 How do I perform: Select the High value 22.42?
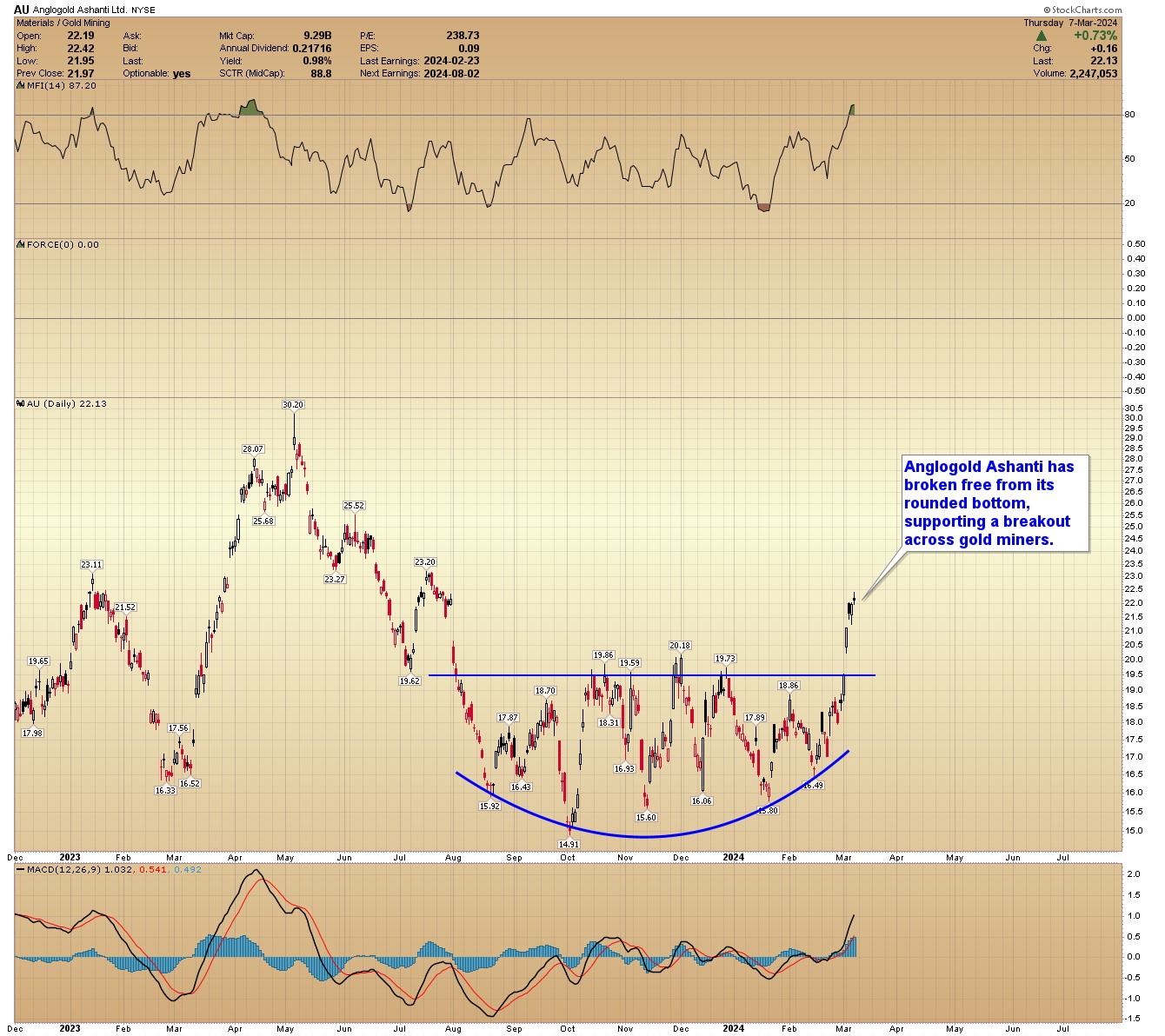point(81,49)
